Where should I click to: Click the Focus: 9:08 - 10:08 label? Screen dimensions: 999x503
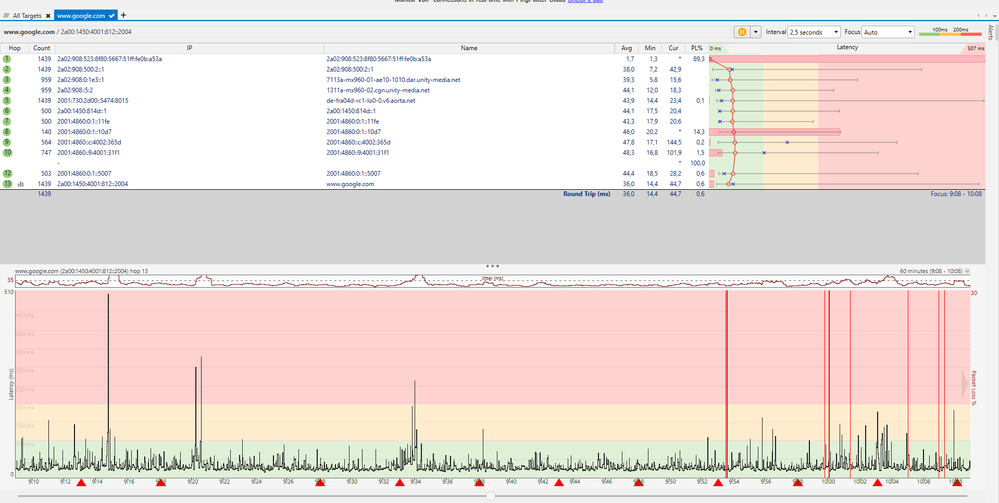(x=958, y=193)
